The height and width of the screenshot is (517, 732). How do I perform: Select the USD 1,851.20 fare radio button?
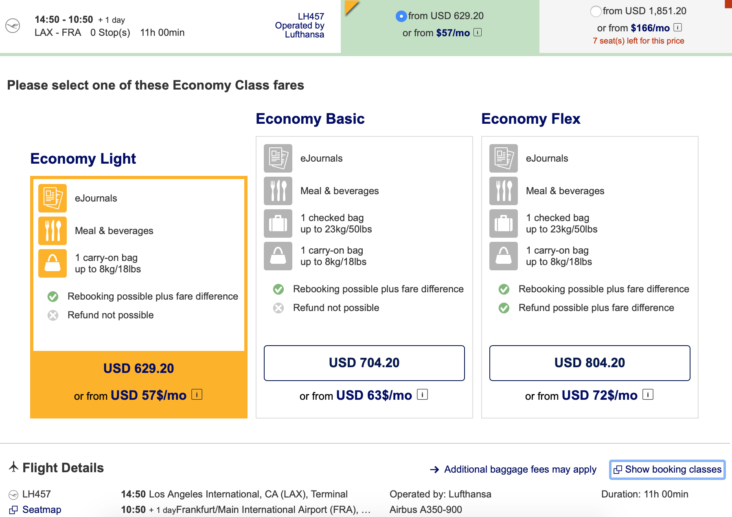pyautogui.click(x=595, y=11)
